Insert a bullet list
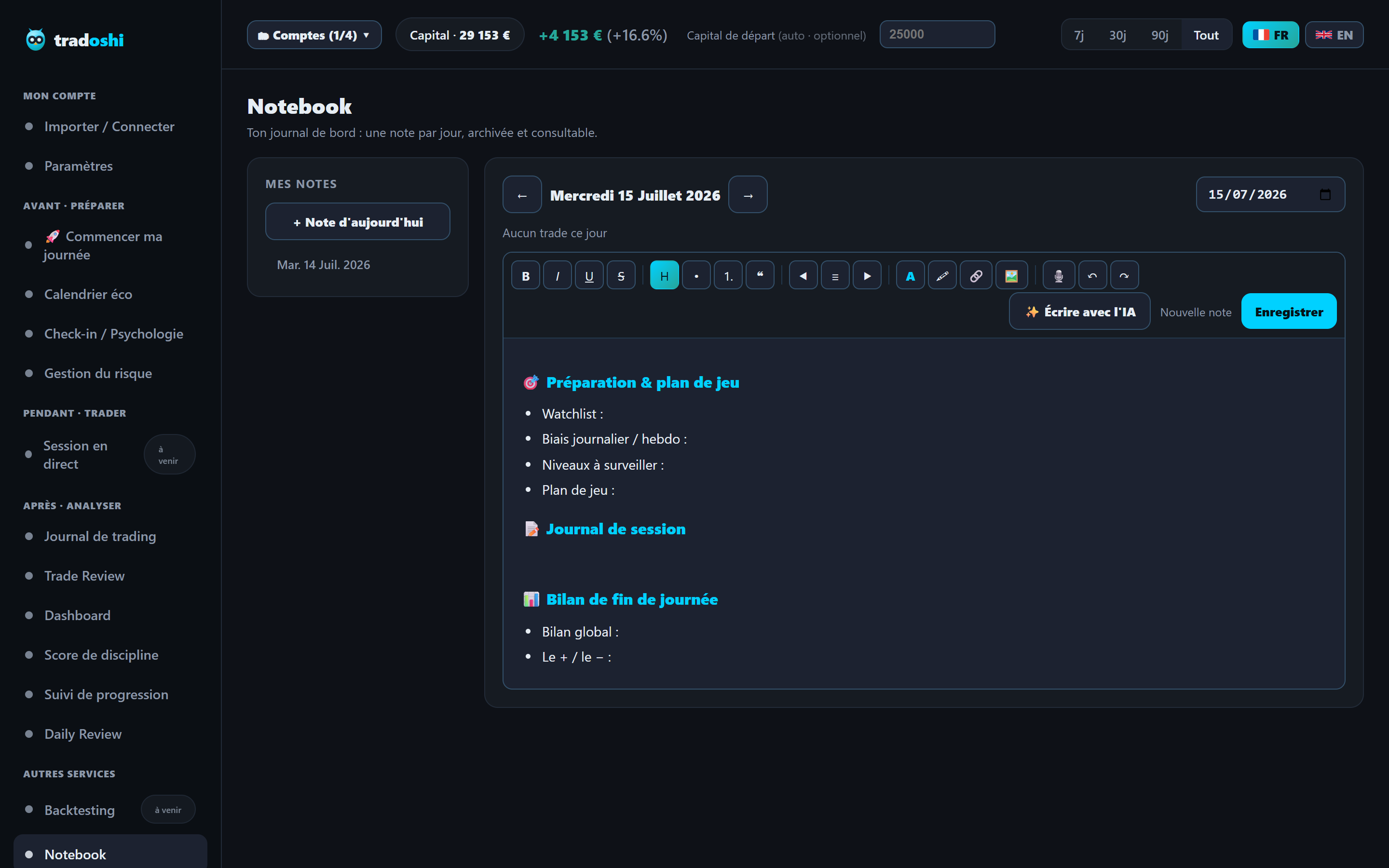 pos(696,275)
